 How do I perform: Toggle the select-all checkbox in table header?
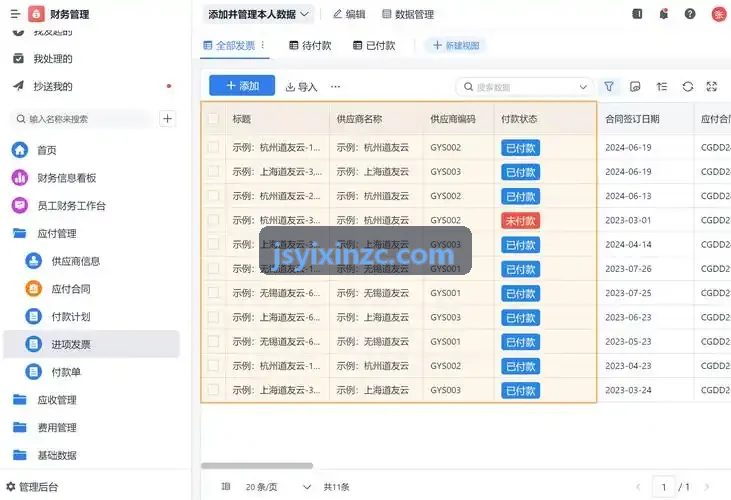pyautogui.click(x=213, y=119)
